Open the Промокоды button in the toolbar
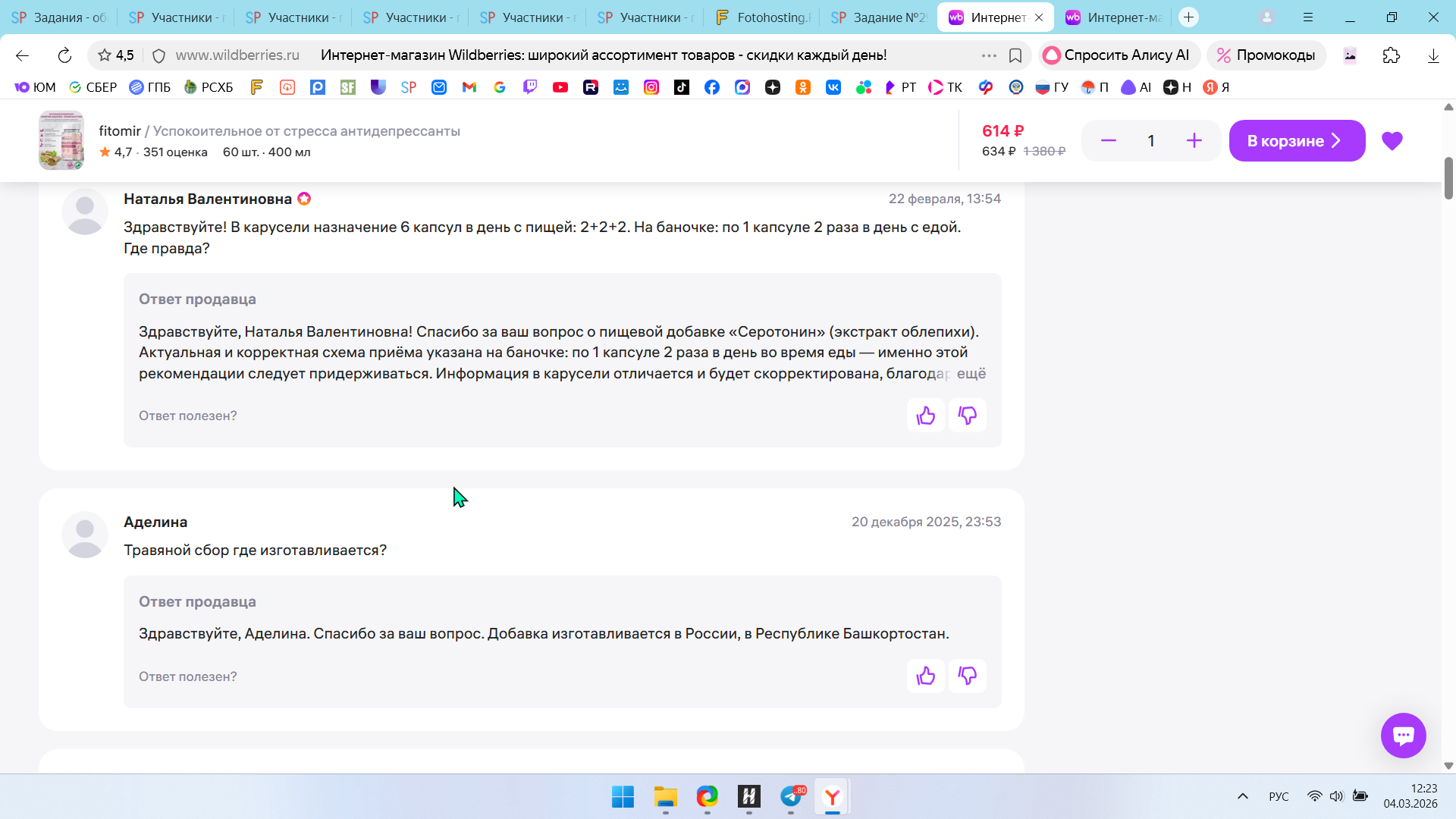 (x=1266, y=55)
